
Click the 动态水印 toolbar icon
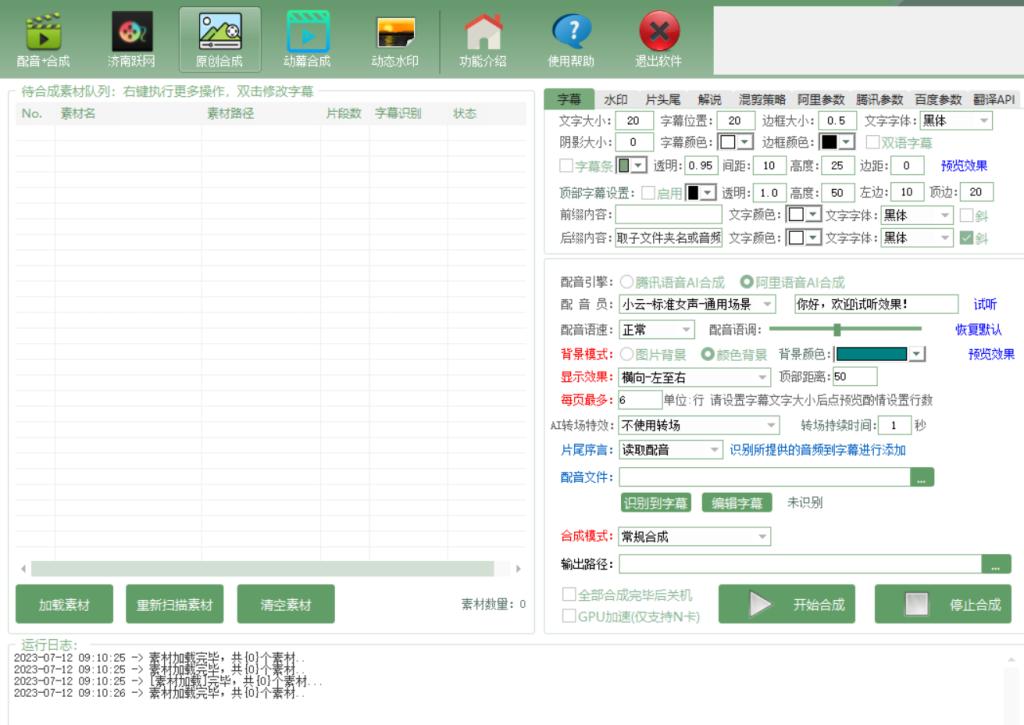click(x=395, y=40)
